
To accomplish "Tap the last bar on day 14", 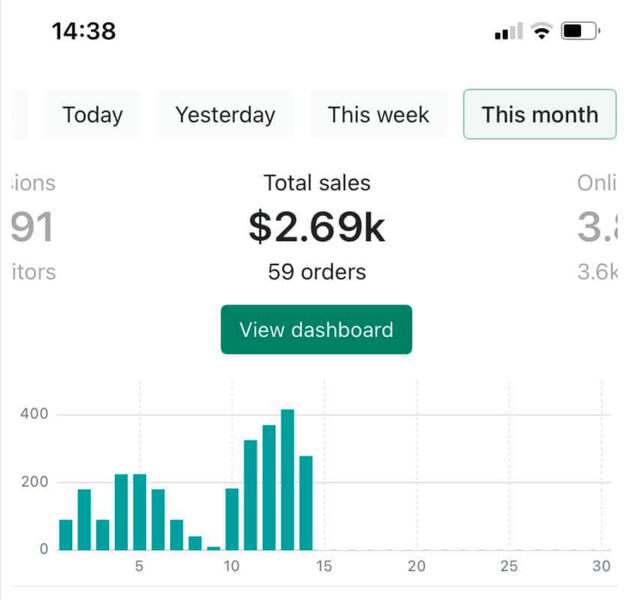I will point(306,503).
